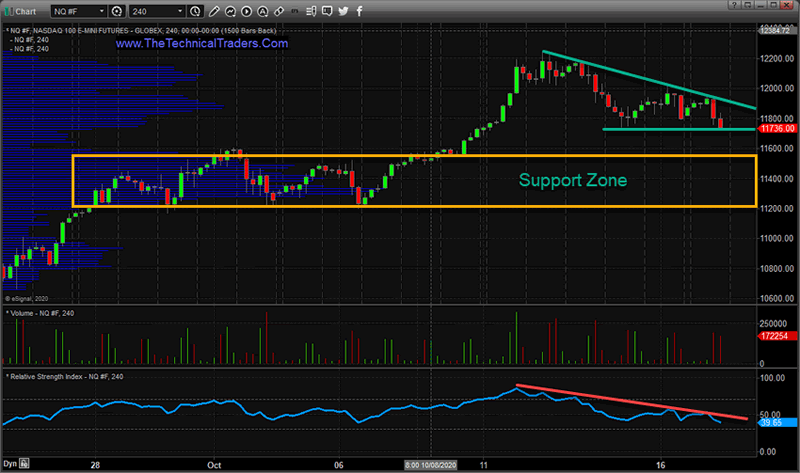The height and width of the screenshot is (473, 800).
Task: Open the 240 interval dropdown
Action: point(180,11)
